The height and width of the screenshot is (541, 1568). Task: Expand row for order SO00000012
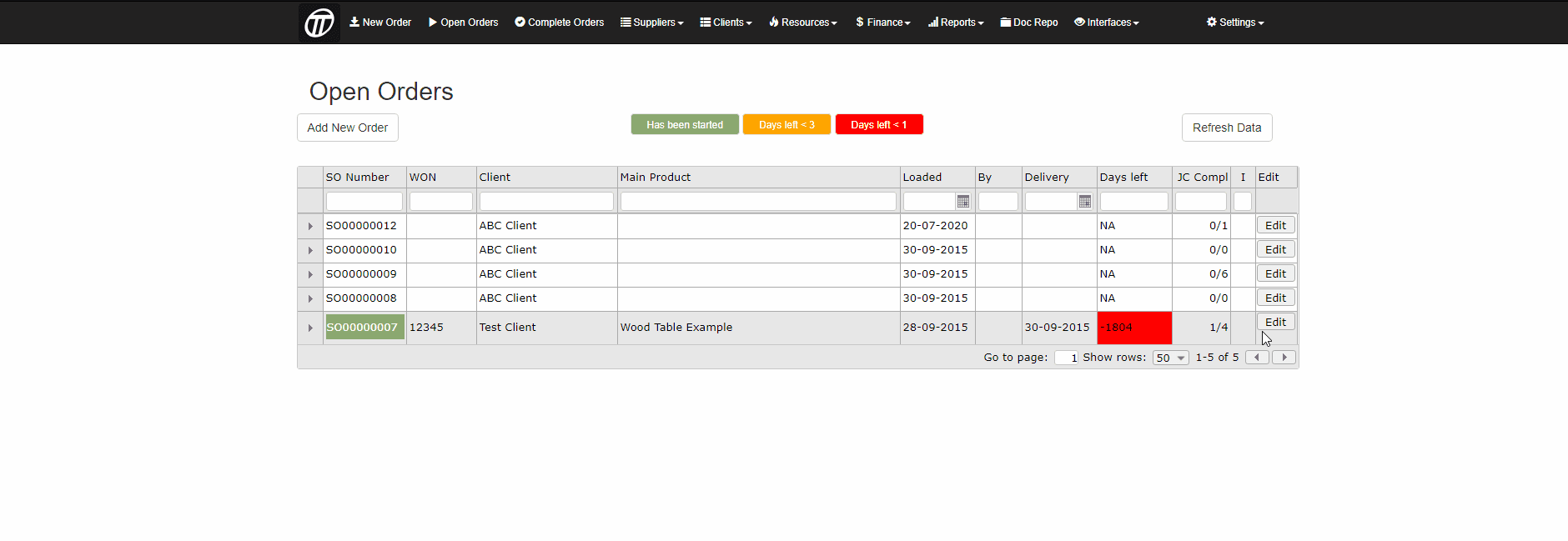click(x=310, y=227)
